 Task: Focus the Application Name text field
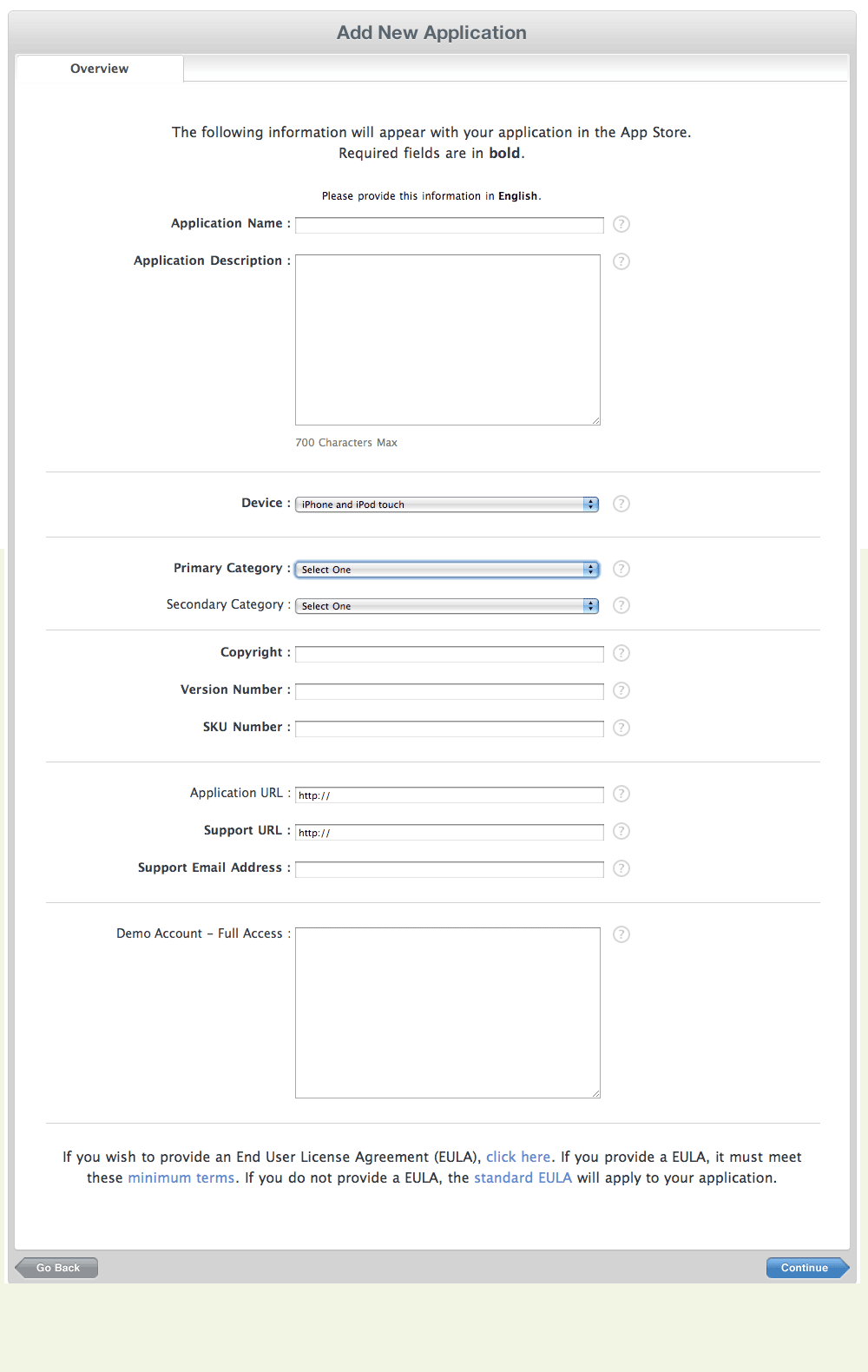[449, 226]
